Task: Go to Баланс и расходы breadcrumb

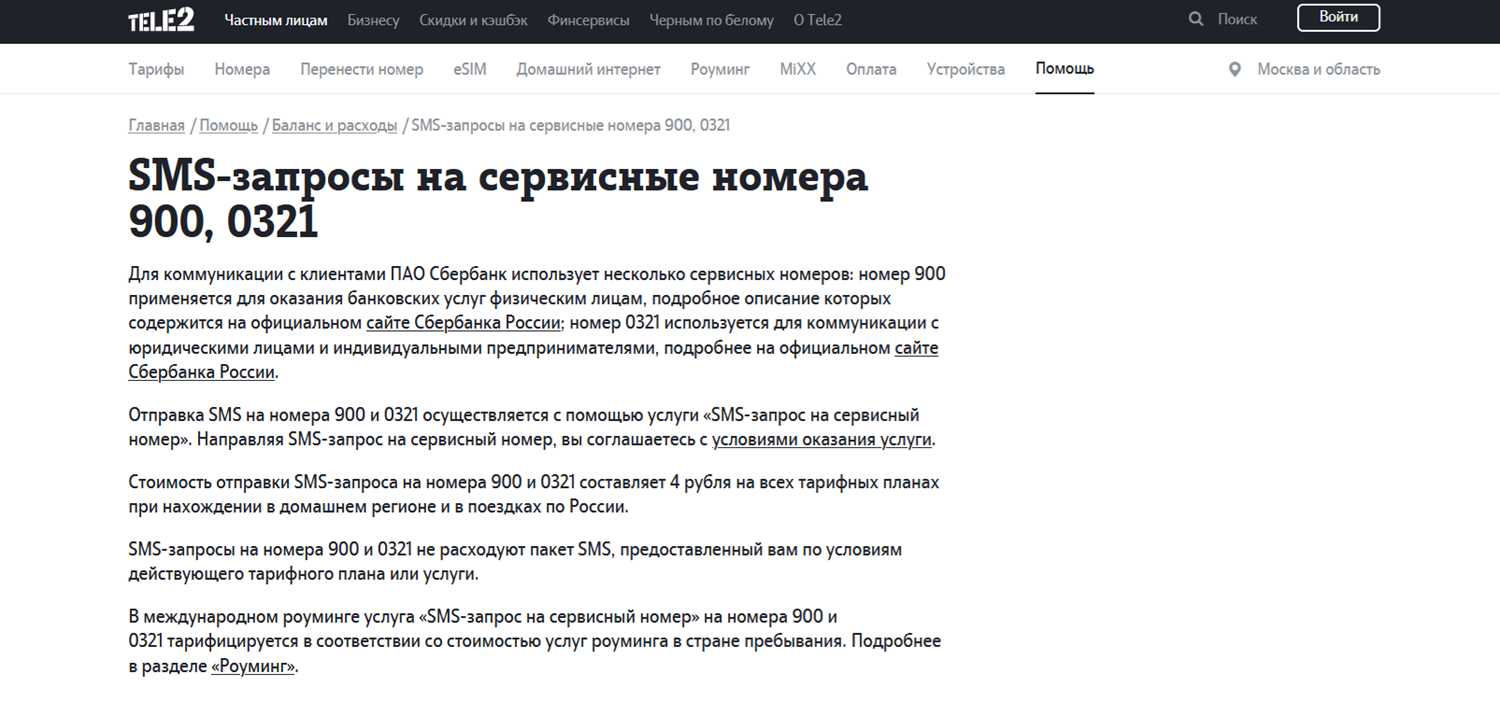Action: (334, 125)
